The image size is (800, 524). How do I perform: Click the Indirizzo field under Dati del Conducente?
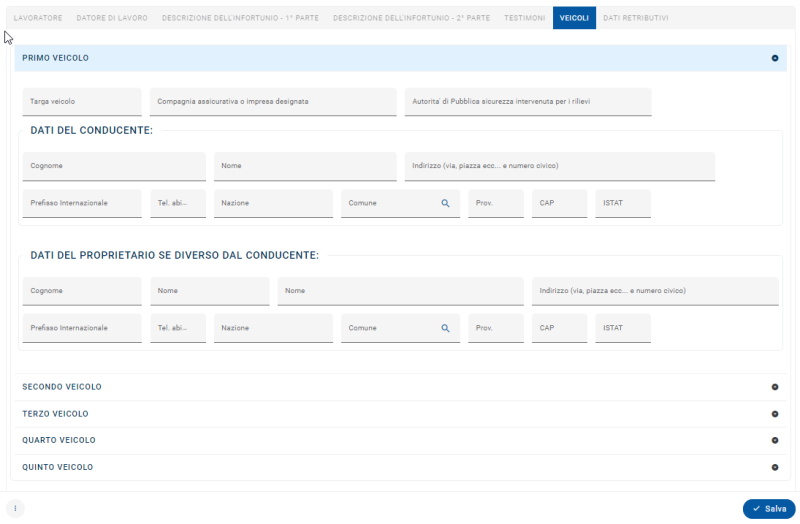(x=560, y=166)
